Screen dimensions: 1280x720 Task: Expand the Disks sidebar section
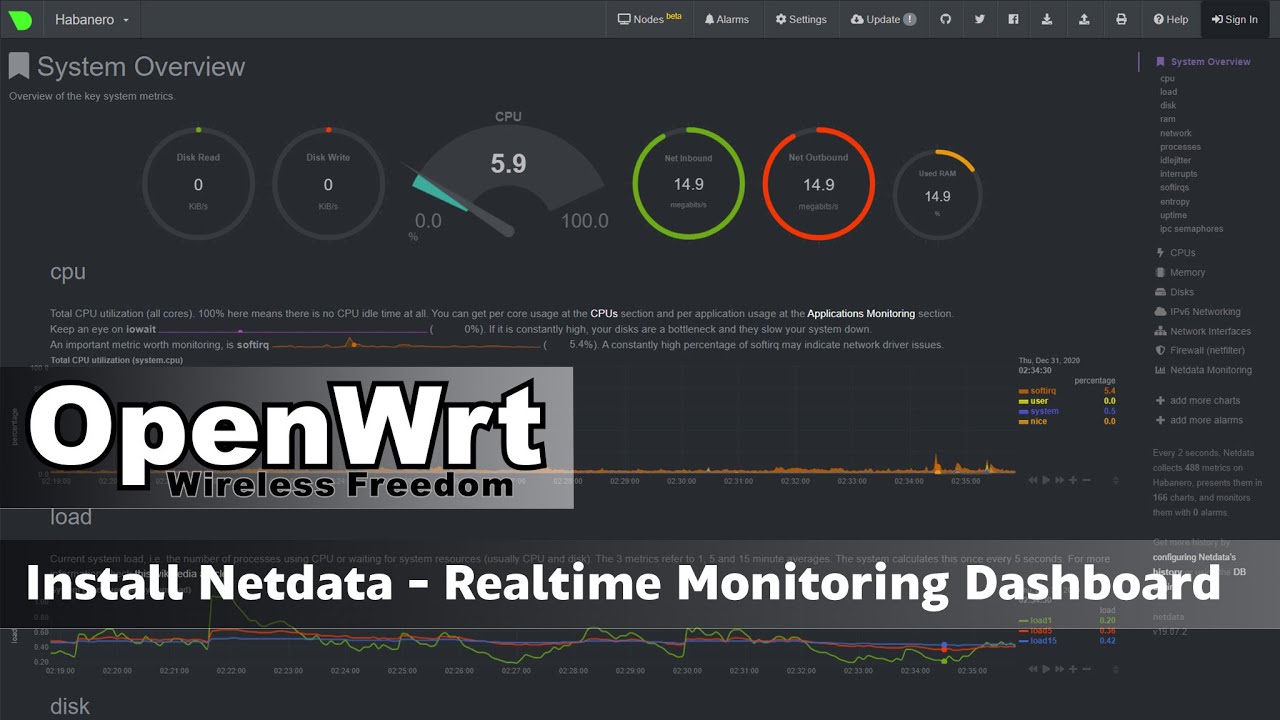[x=1174, y=292]
